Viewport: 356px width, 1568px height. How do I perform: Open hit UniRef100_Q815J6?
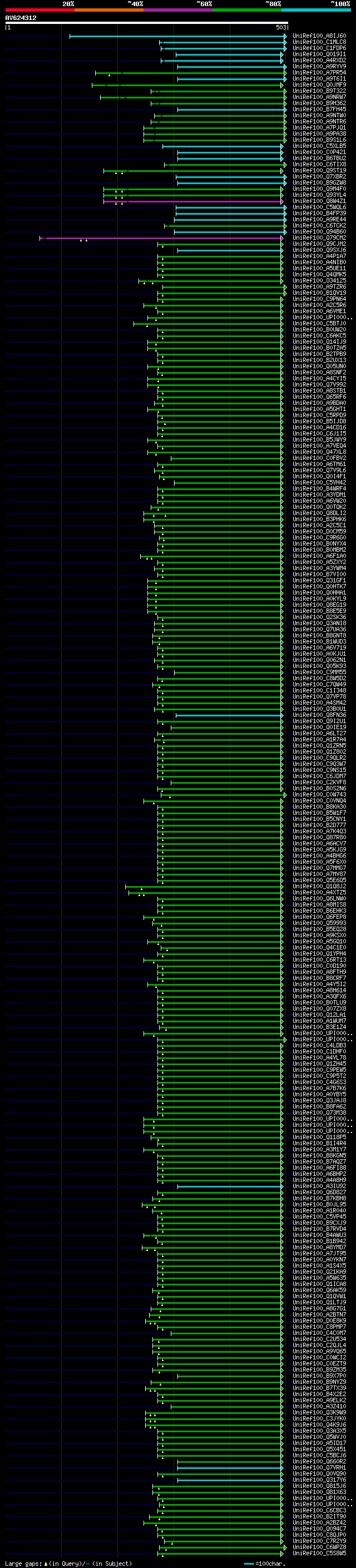[x=319, y=1486]
